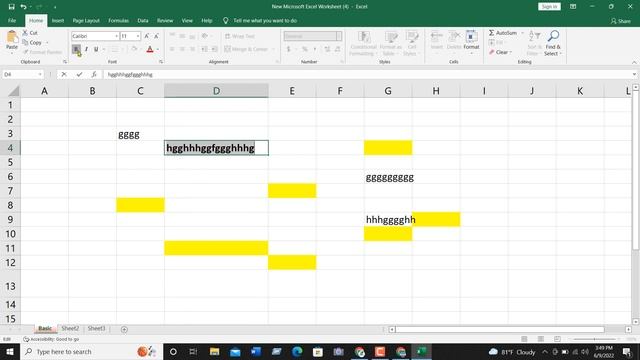Open the number format dropdown
The height and width of the screenshot is (360, 640).
pyautogui.click(x=338, y=36)
